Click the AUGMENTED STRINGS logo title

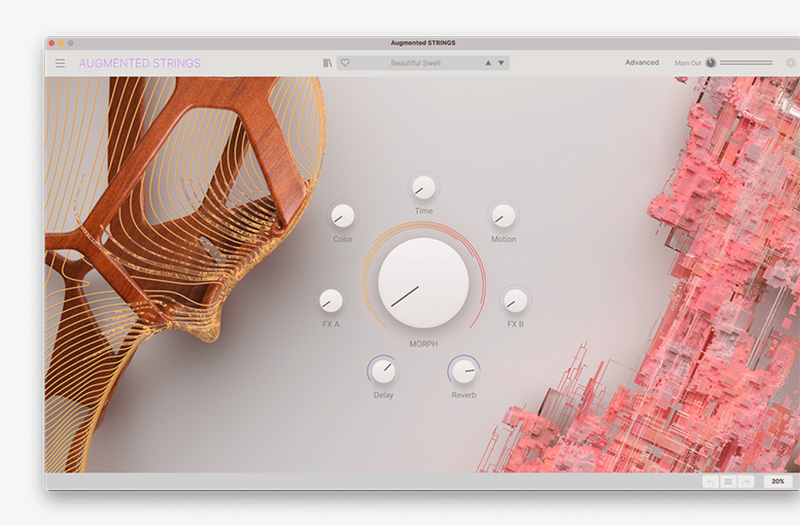[140, 63]
